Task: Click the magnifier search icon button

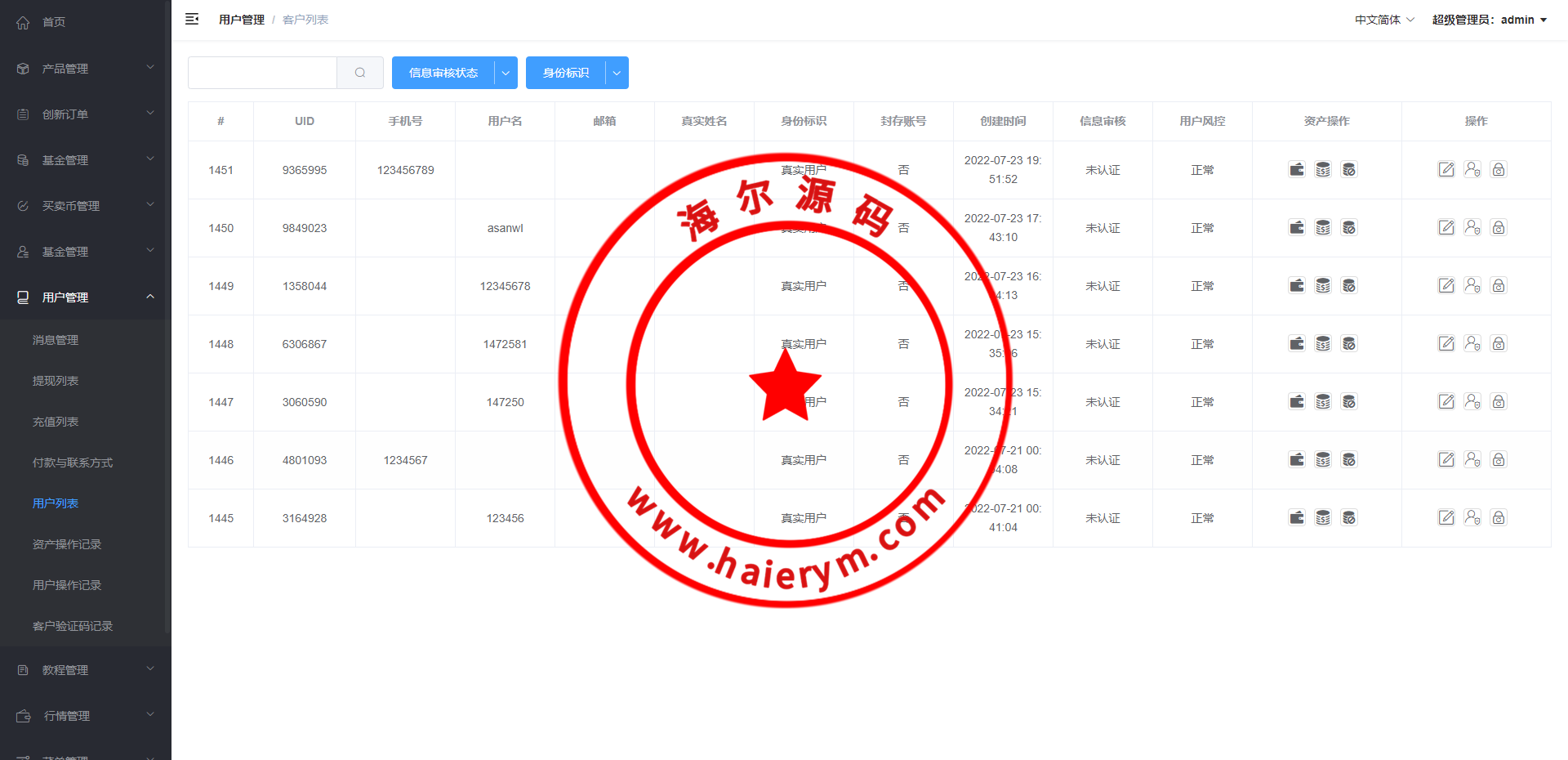Action: point(360,73)
